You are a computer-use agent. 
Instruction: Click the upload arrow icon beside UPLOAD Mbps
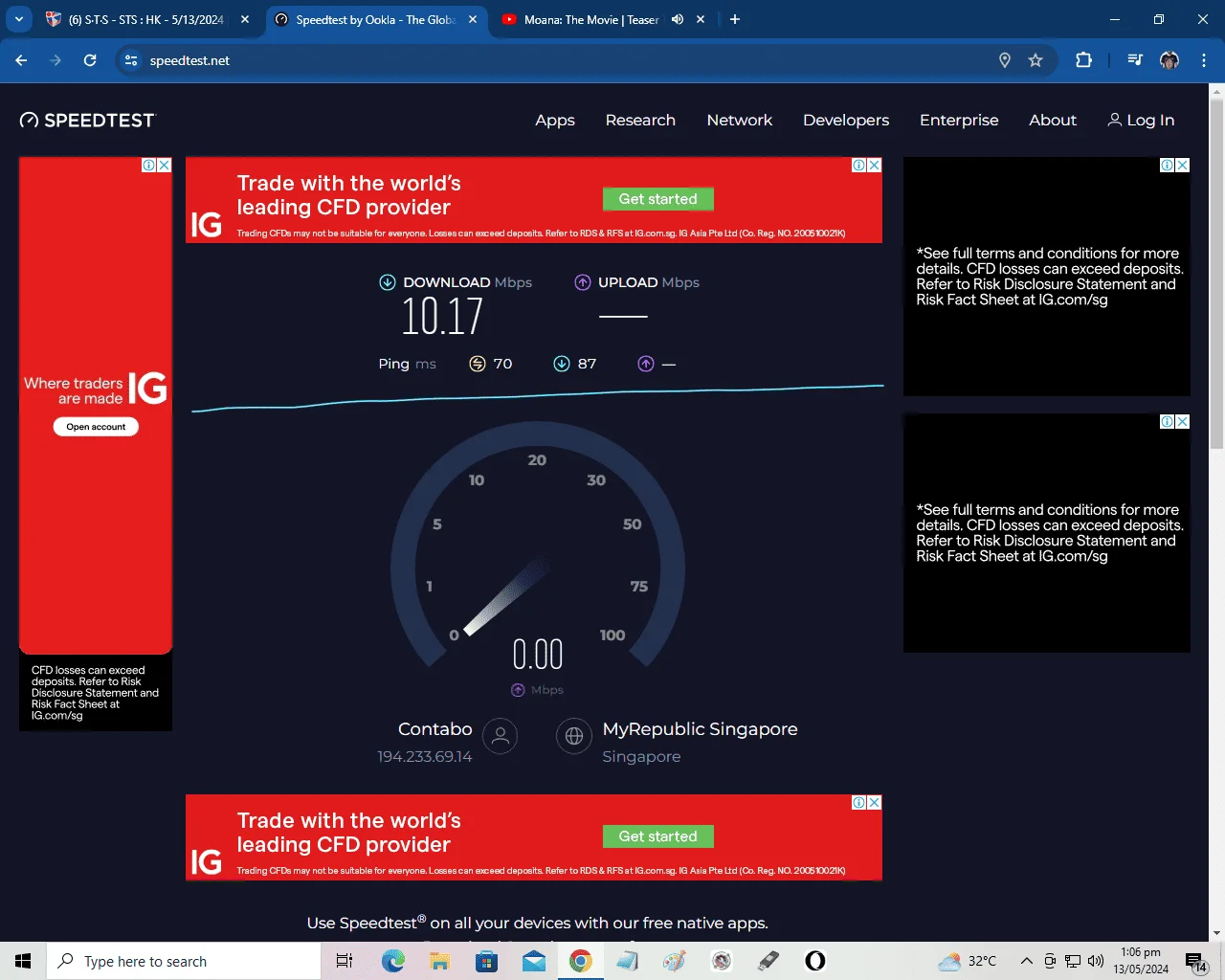[x=582, y=282]
